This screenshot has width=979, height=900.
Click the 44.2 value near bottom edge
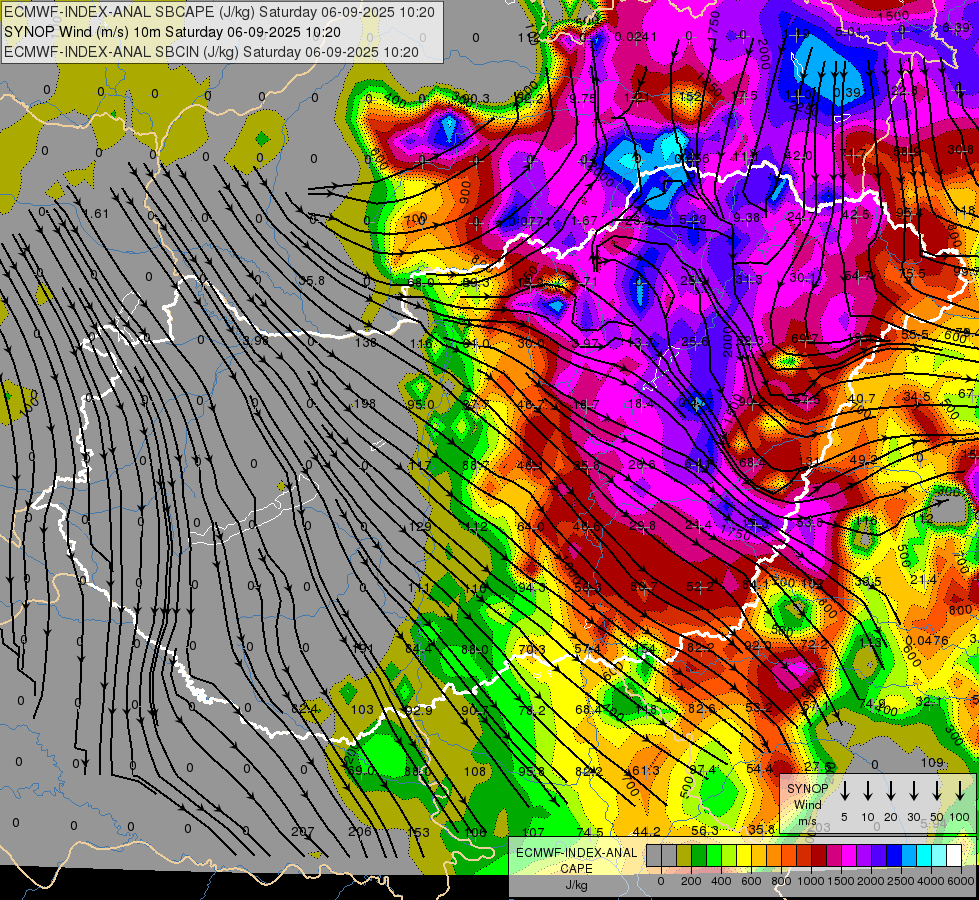point(646,831)
